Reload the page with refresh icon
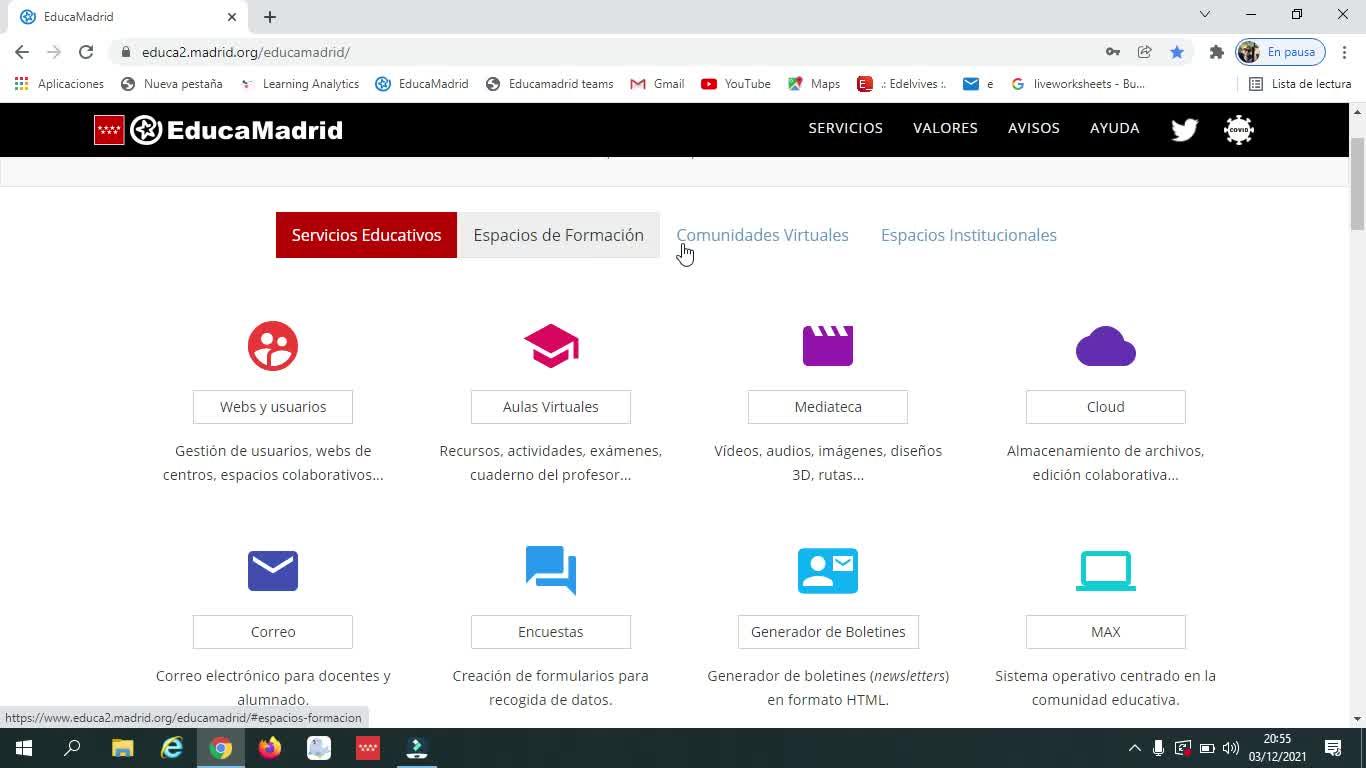This screenshot has height=768, width=1366. 86,52
